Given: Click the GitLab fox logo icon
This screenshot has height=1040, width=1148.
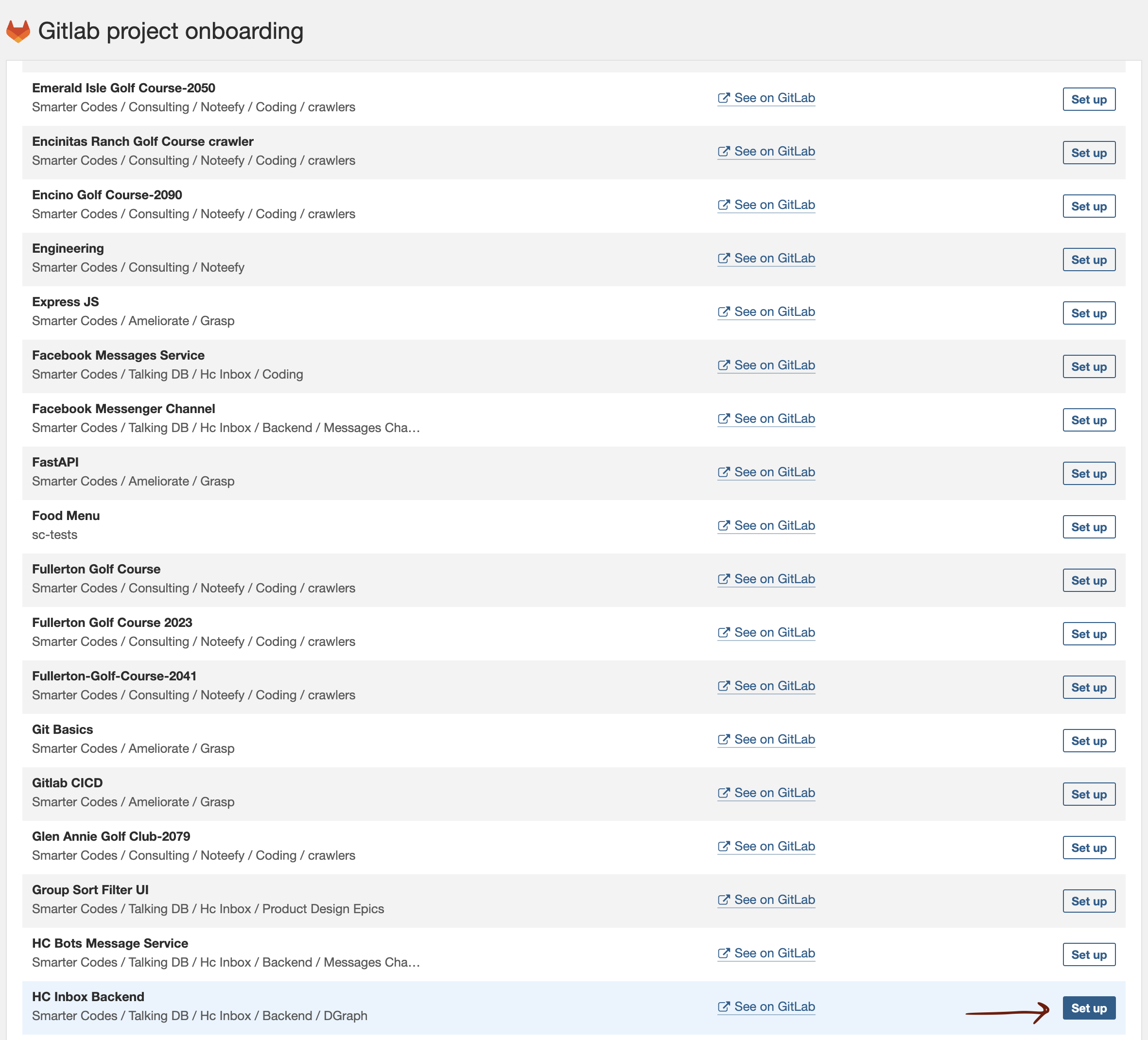Looking at the screenshot, I should (x=18, y=31).
